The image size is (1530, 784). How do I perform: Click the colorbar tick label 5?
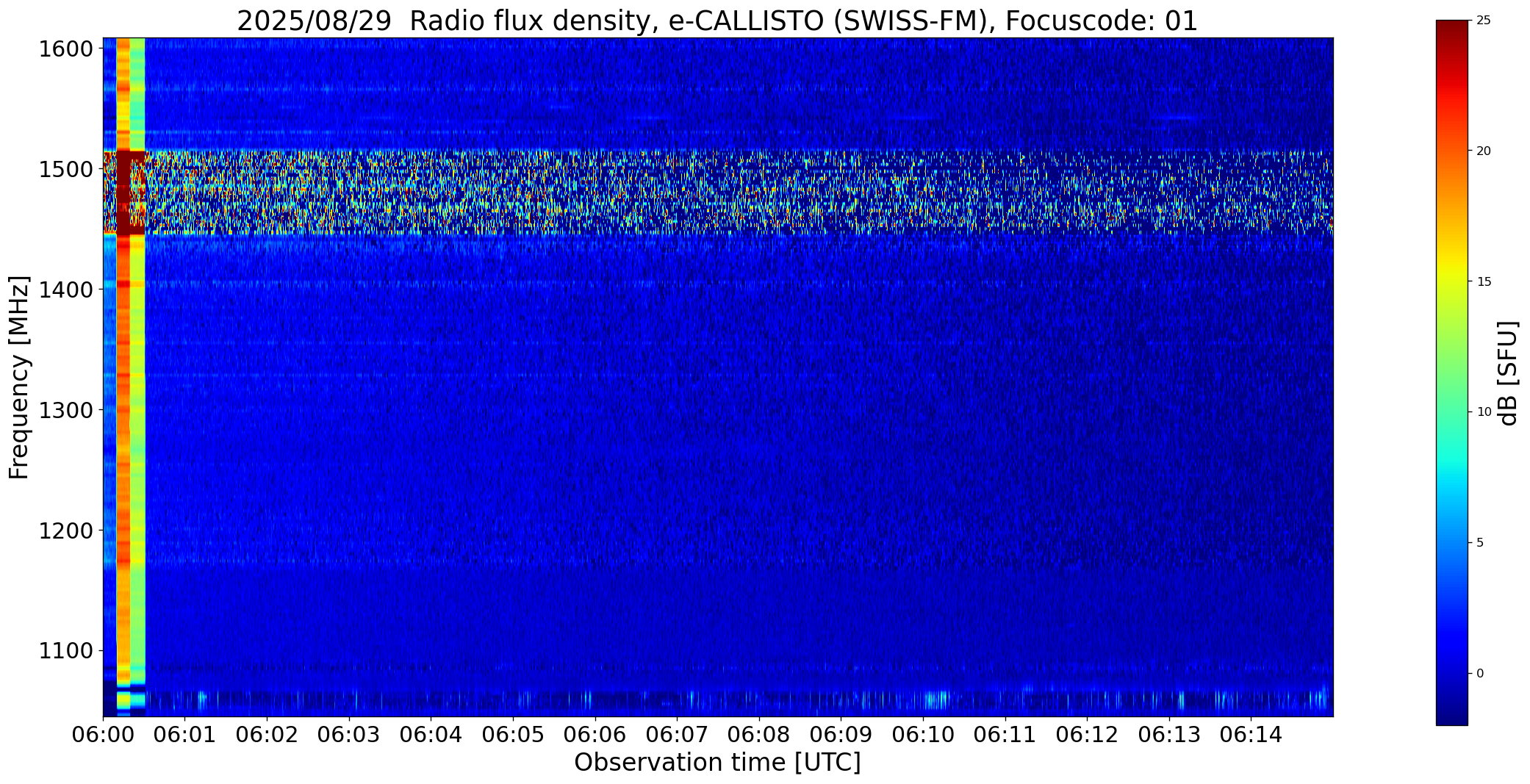click(x=1480, y=543)
